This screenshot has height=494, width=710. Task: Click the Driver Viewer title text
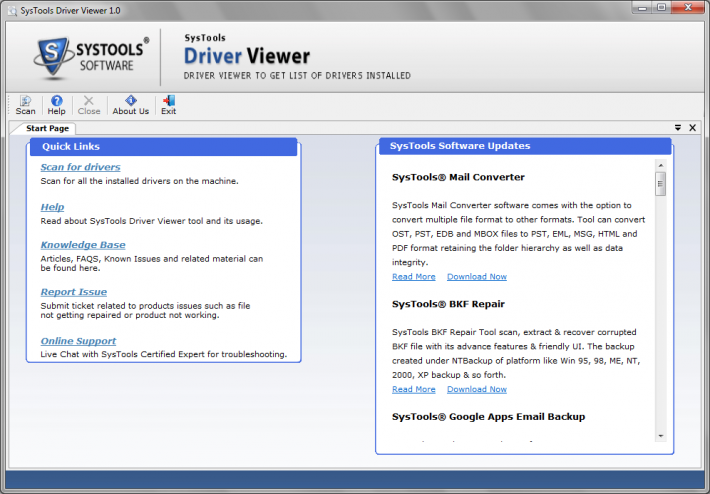(247, 56)
